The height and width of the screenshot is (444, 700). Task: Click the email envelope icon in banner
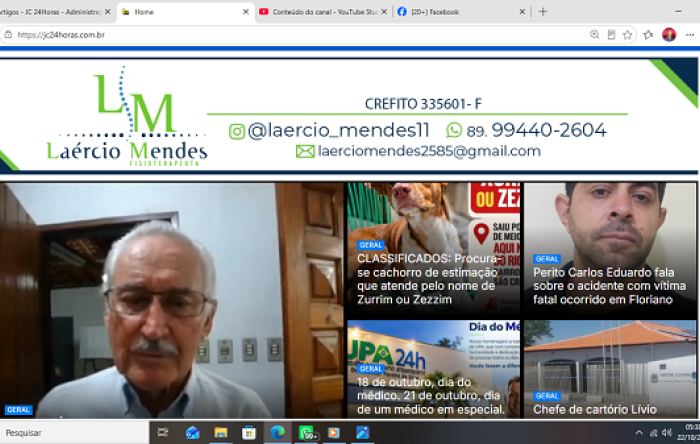305,152
